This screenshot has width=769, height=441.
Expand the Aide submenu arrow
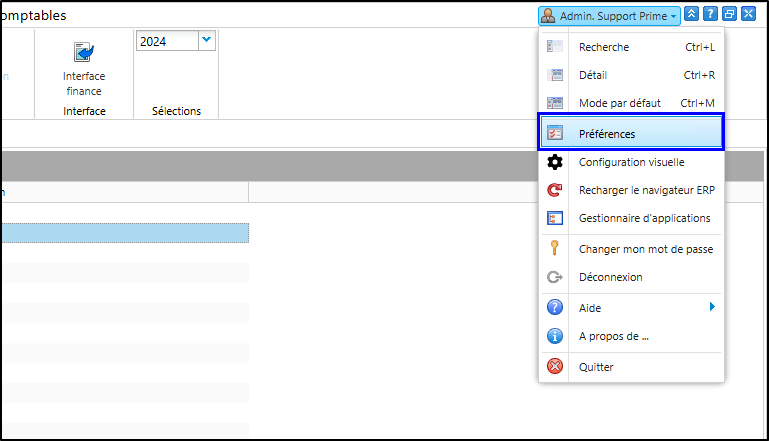point(712,307)
